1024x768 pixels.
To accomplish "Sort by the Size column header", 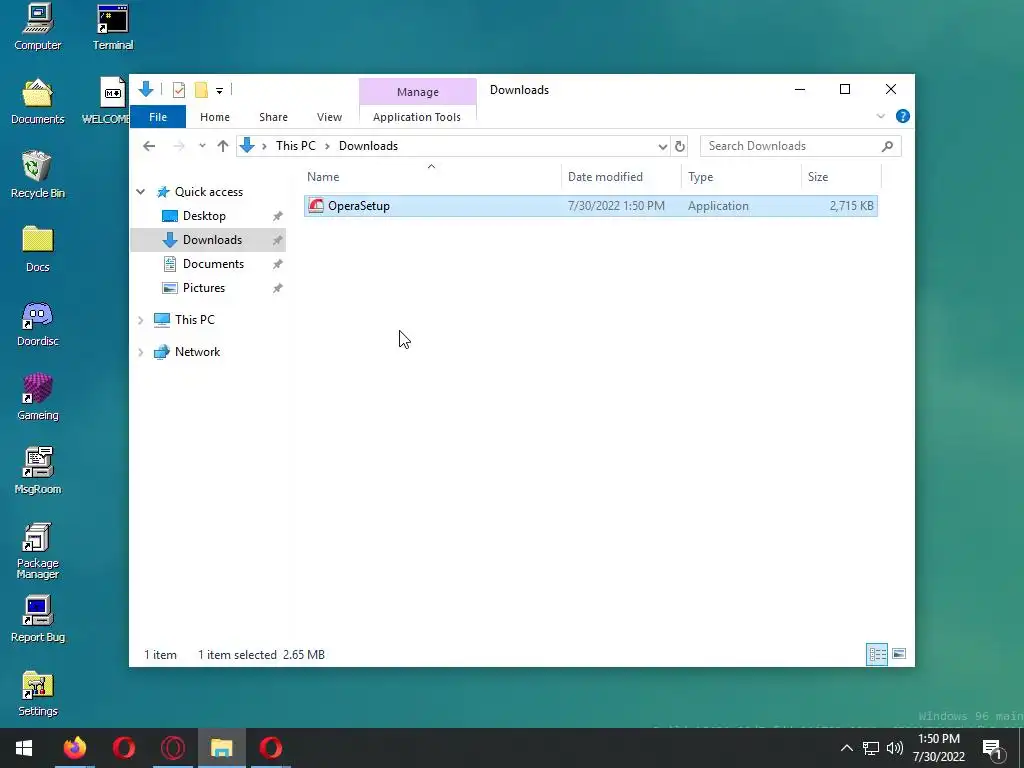I will click(841, 177).
